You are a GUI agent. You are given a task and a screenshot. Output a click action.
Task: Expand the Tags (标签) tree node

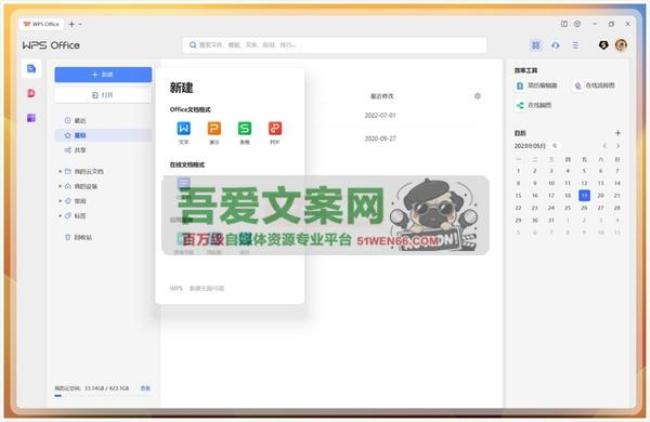pos(60,216)
